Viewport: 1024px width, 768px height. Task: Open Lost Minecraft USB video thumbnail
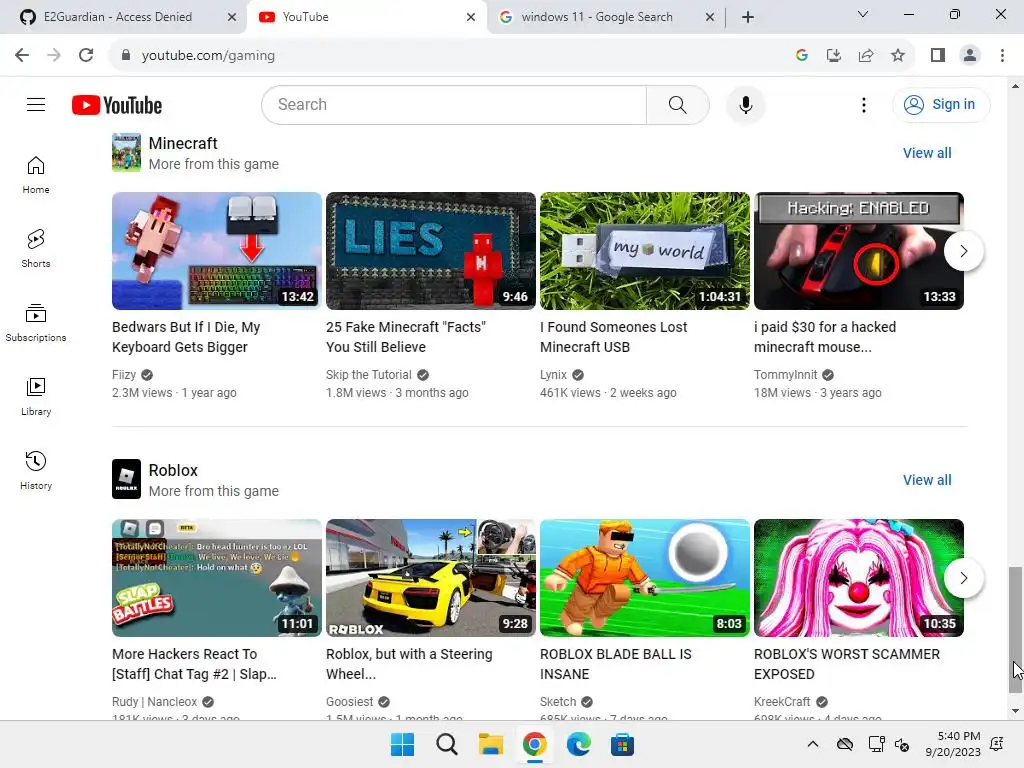(x=645, y=251)
